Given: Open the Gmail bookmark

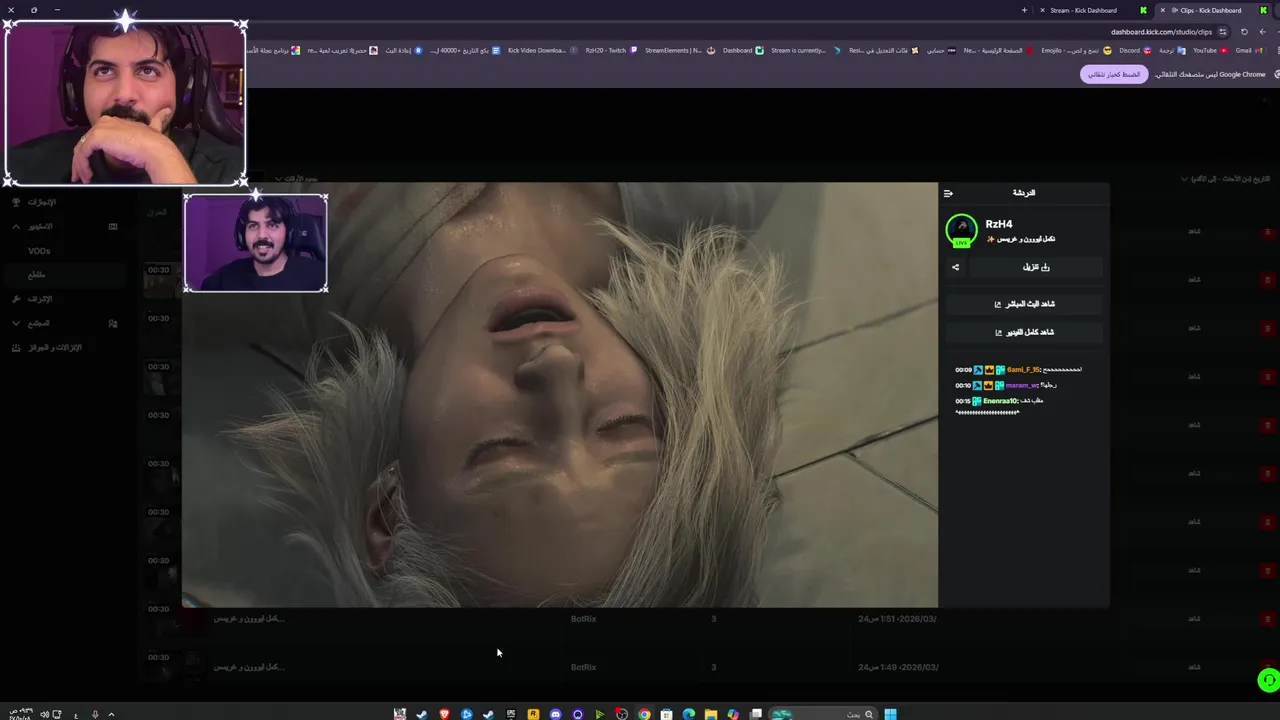Looking at the screenshot, I should tap(1248, 50).
